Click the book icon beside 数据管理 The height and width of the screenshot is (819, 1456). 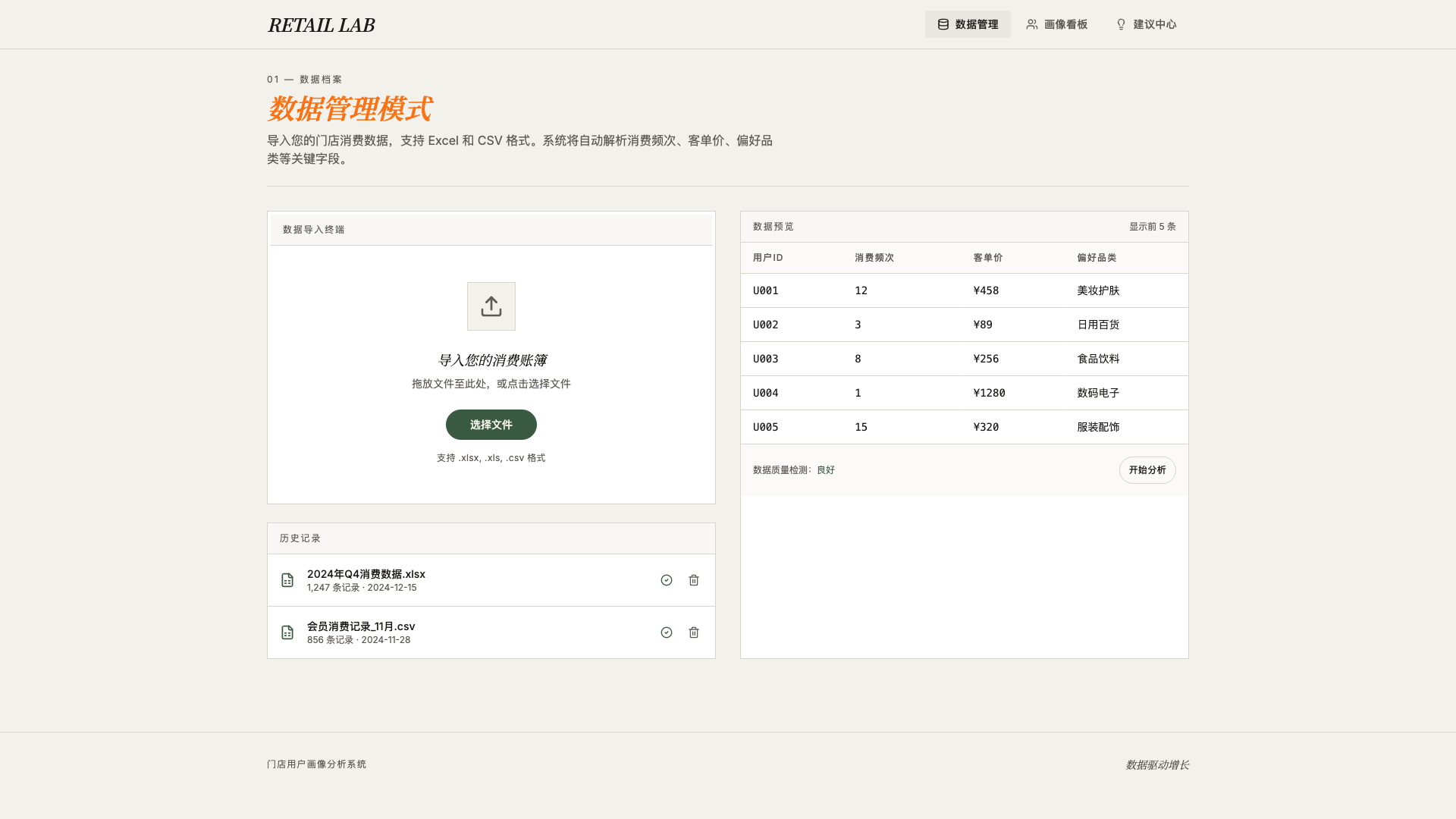point(943,24)
